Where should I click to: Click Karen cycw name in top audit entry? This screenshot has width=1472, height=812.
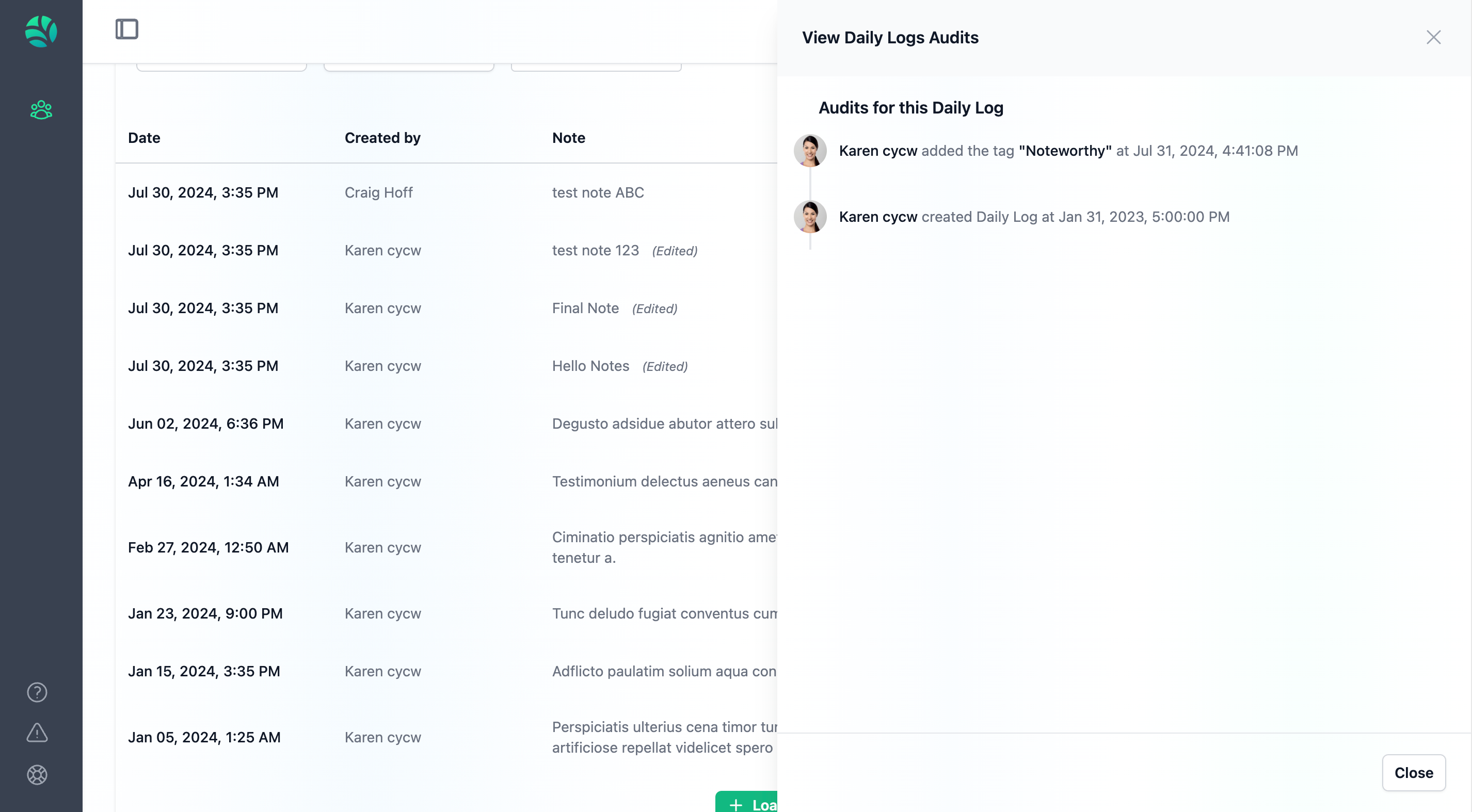click(878, 151)
